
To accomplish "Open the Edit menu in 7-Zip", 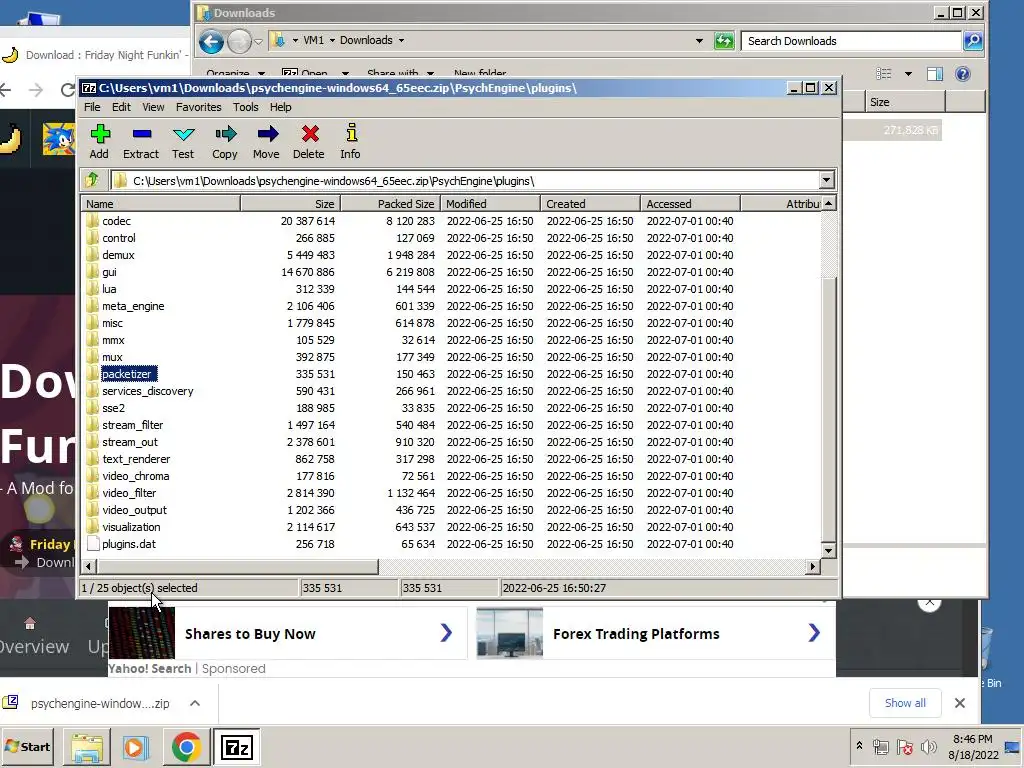I will coord(121,107).
